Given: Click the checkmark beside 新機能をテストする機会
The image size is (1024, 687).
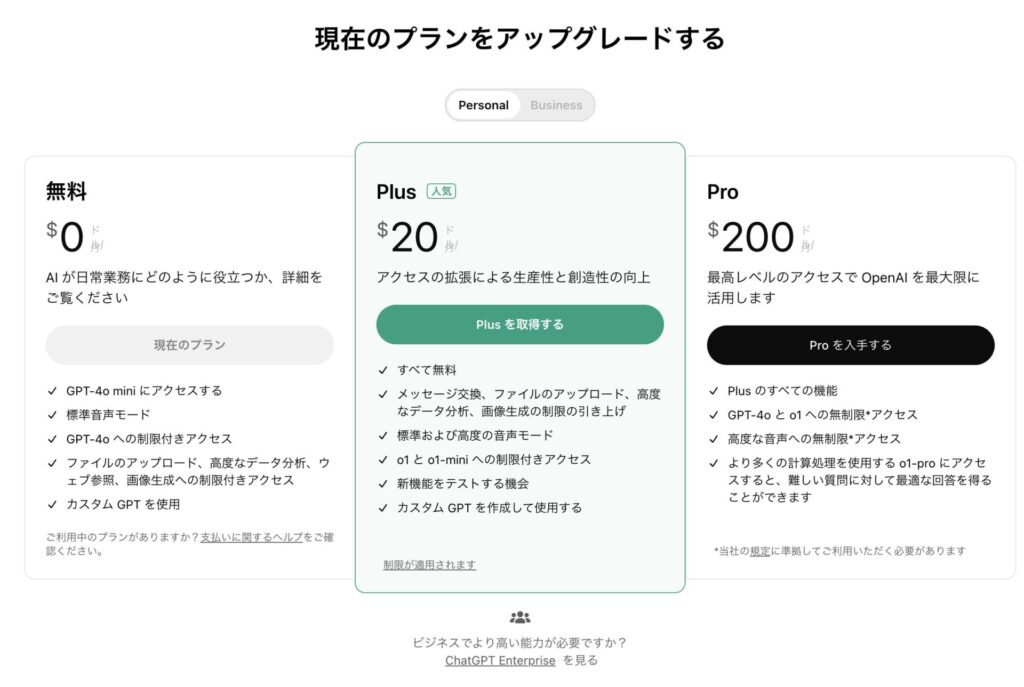Looking at the screenshot, I should coord(383,483).
